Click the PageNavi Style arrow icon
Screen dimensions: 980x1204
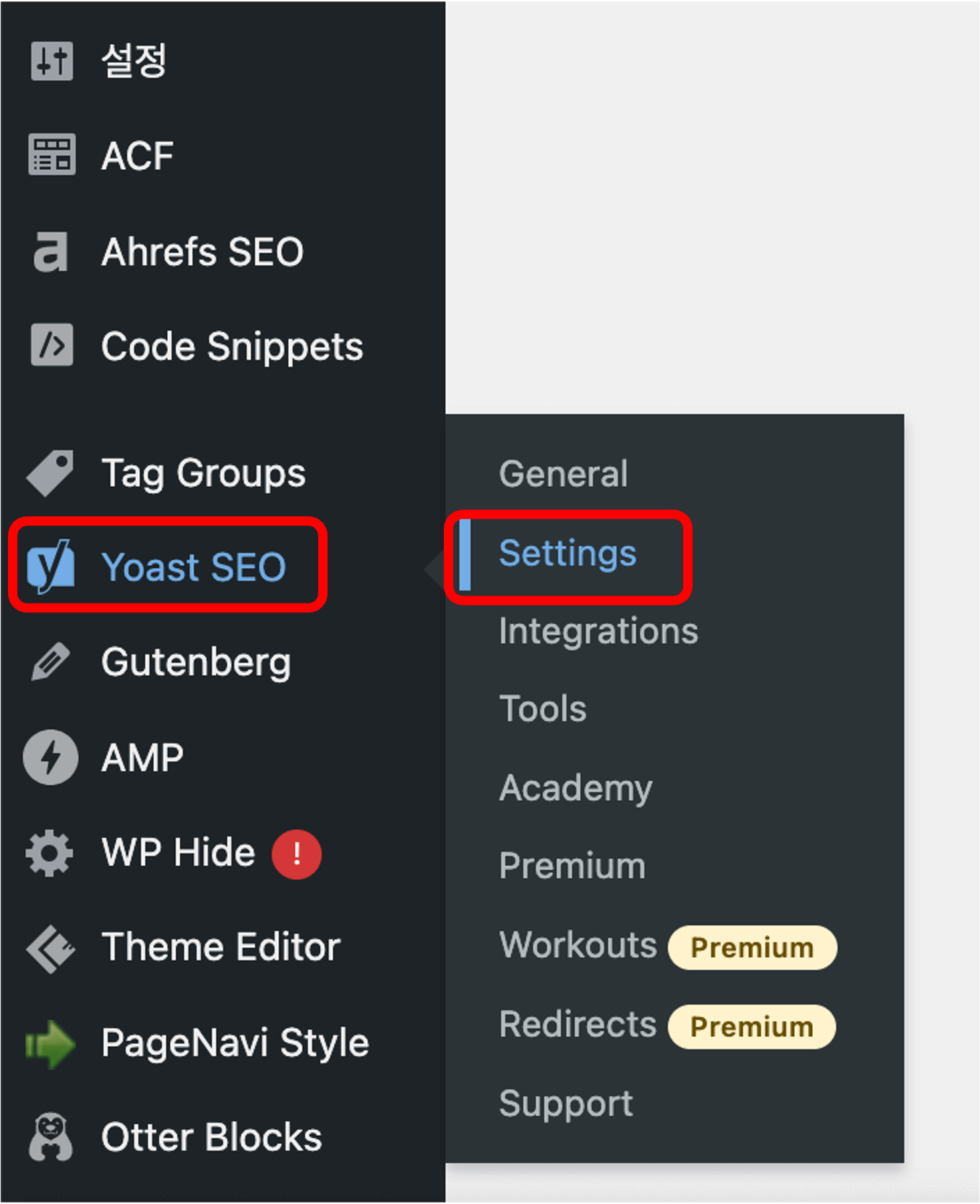click(50, 1044)
